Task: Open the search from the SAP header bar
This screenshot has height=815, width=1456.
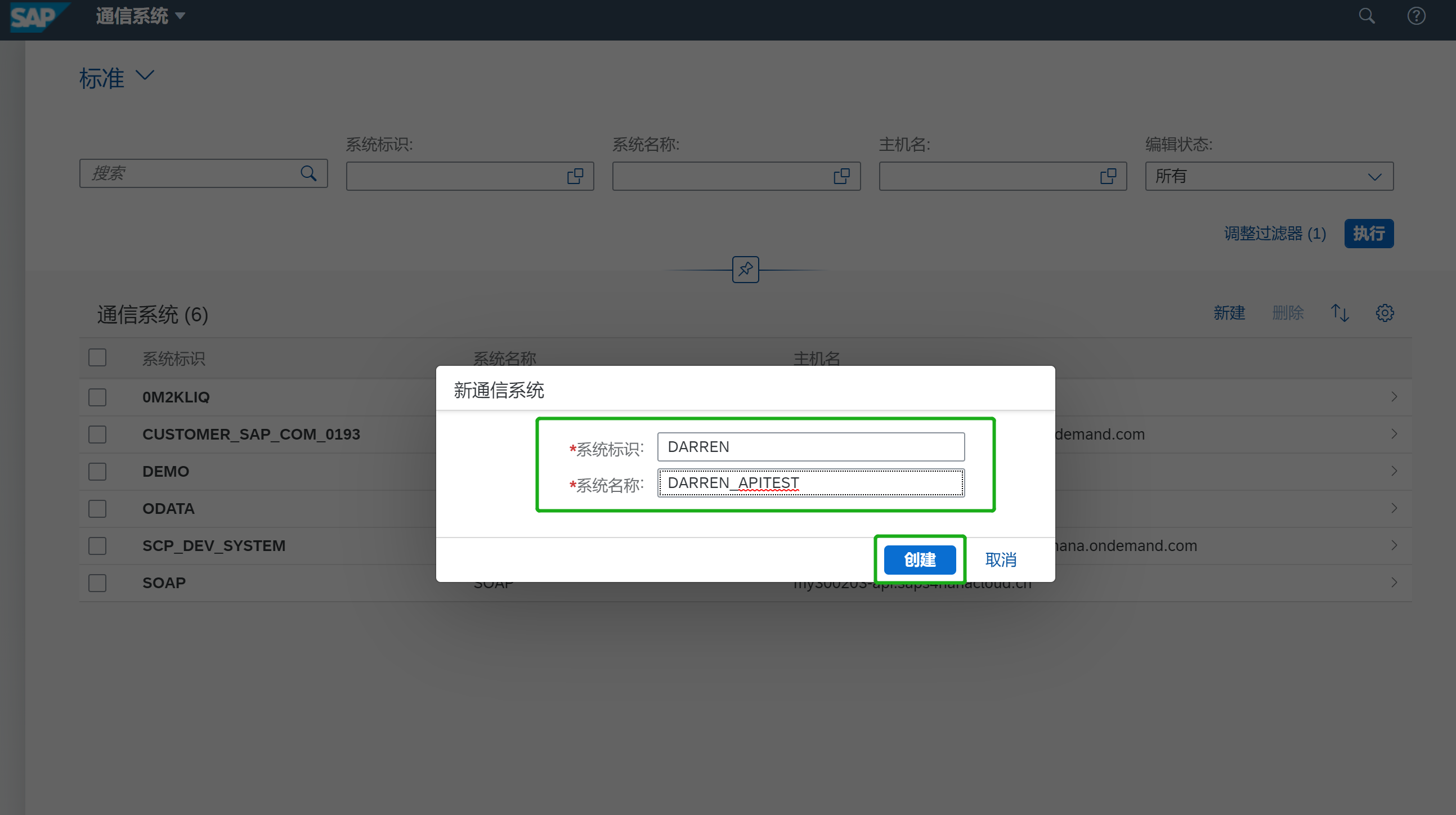Action: pyautogui.click(x=1366, y=16)
